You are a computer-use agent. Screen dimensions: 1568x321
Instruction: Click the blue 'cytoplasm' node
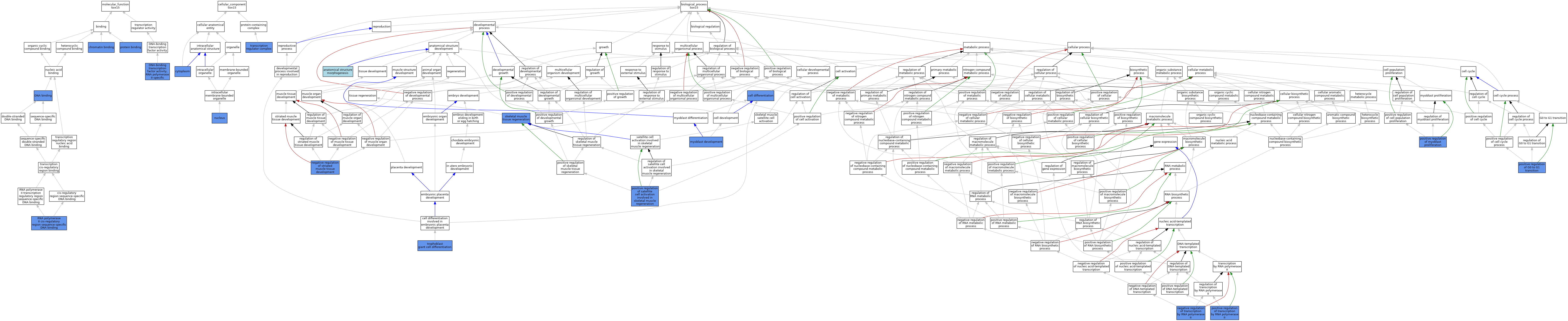click(183, 71)
